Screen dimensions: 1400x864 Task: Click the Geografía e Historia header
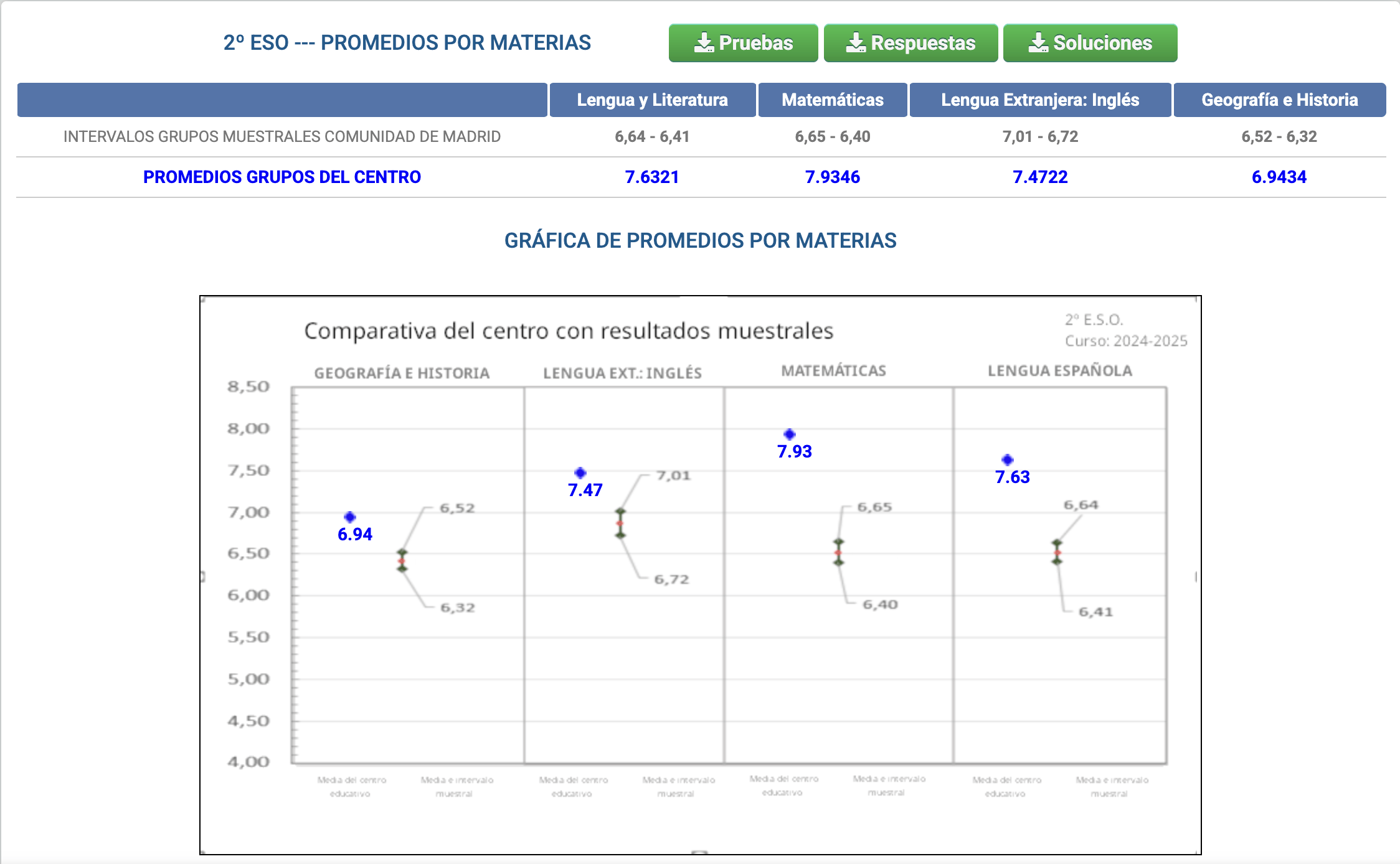[1279, 100]
